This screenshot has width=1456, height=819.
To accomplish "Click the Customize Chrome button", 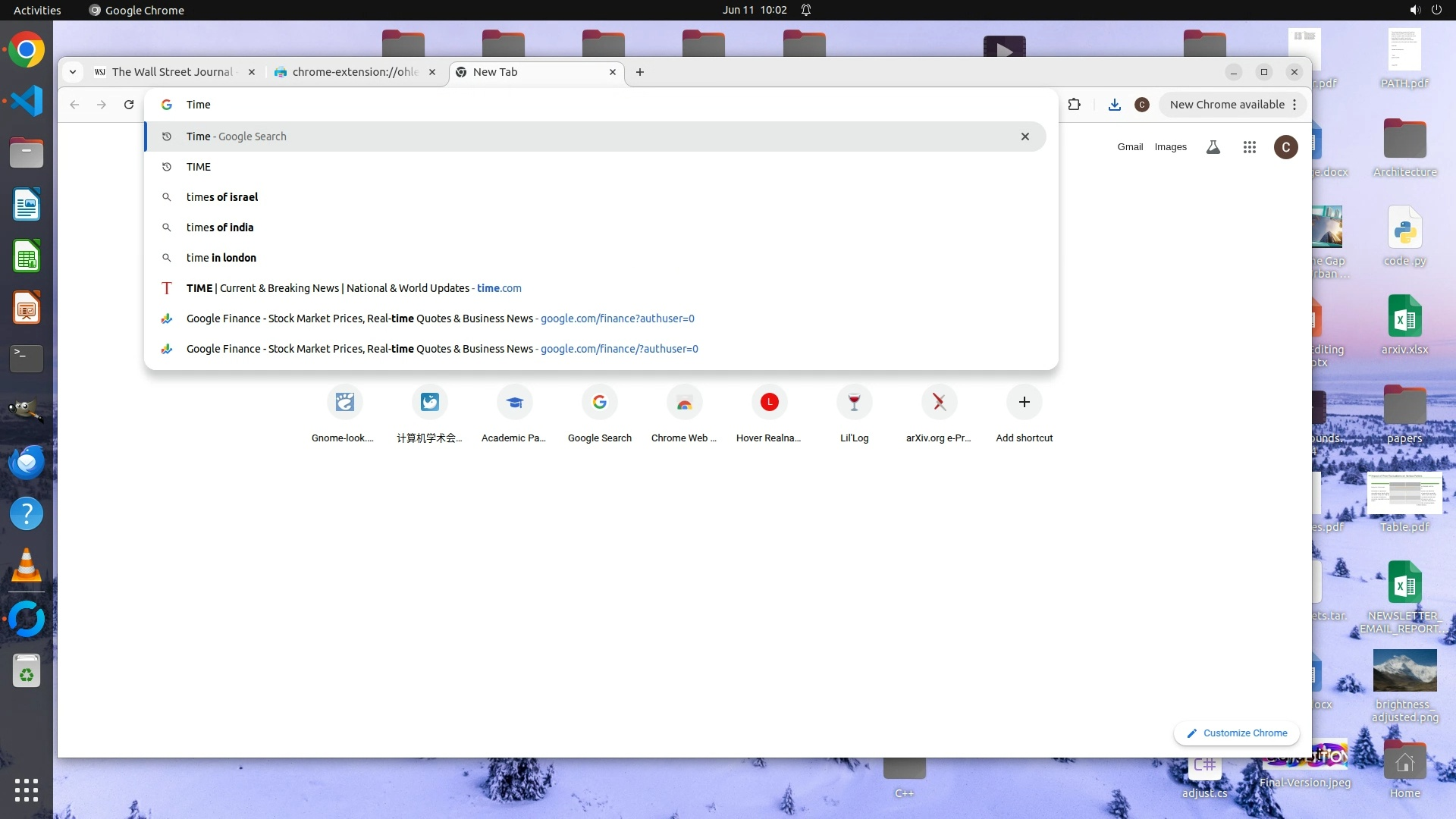I will (x=1236, y=733).
